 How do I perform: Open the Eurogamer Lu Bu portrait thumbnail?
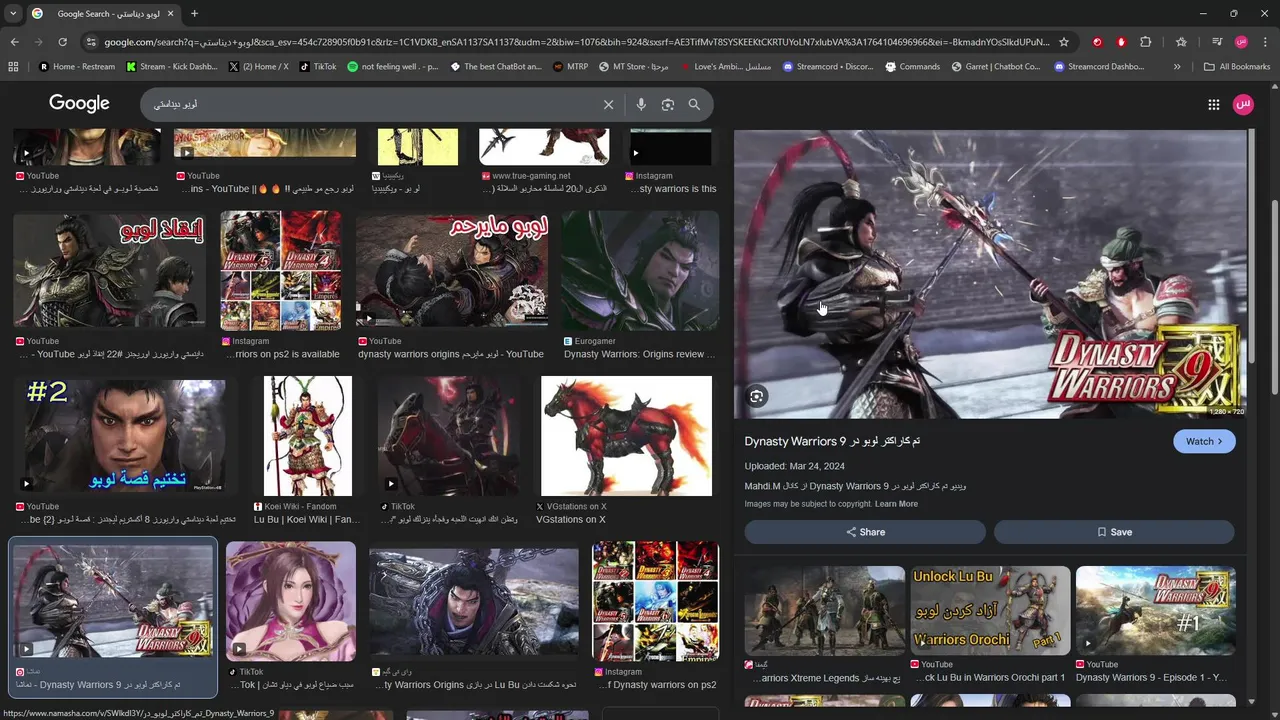(640, 270)
